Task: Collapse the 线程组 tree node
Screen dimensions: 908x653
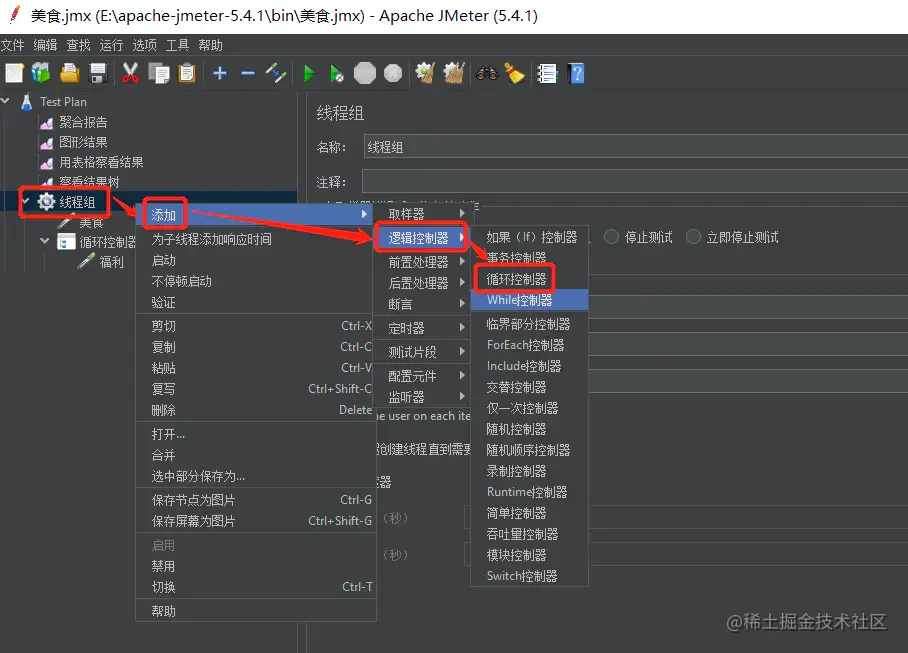Action: click(x=25, y=201)
